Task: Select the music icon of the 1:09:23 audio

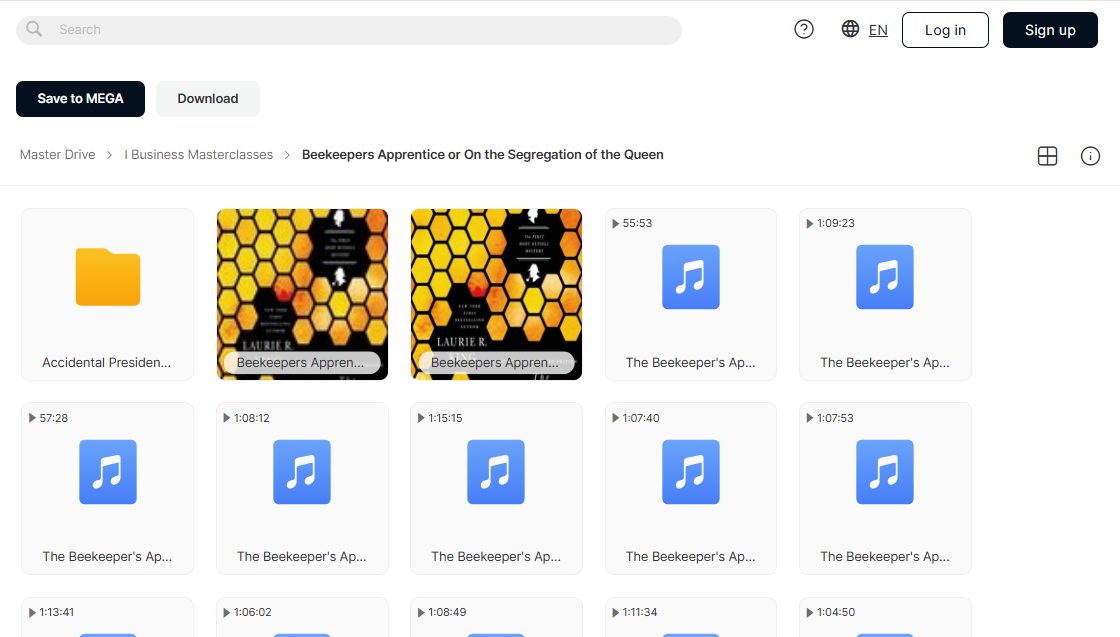Action: pos(885,277)
